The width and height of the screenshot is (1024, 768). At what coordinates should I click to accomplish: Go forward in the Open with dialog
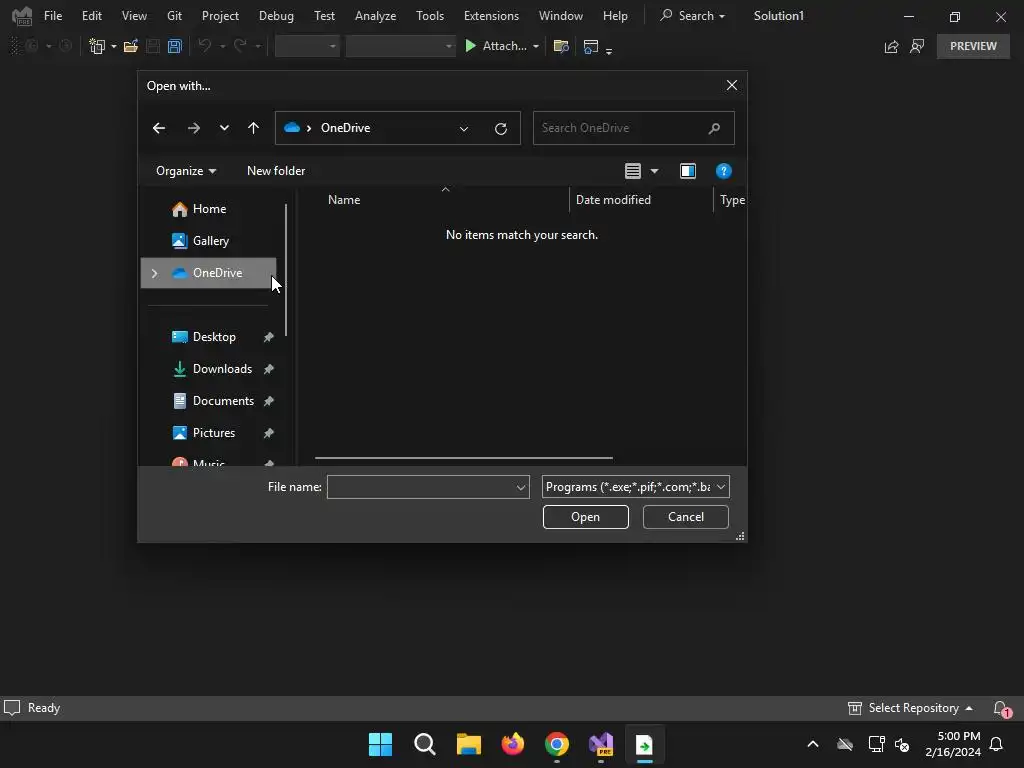[193, 128]
